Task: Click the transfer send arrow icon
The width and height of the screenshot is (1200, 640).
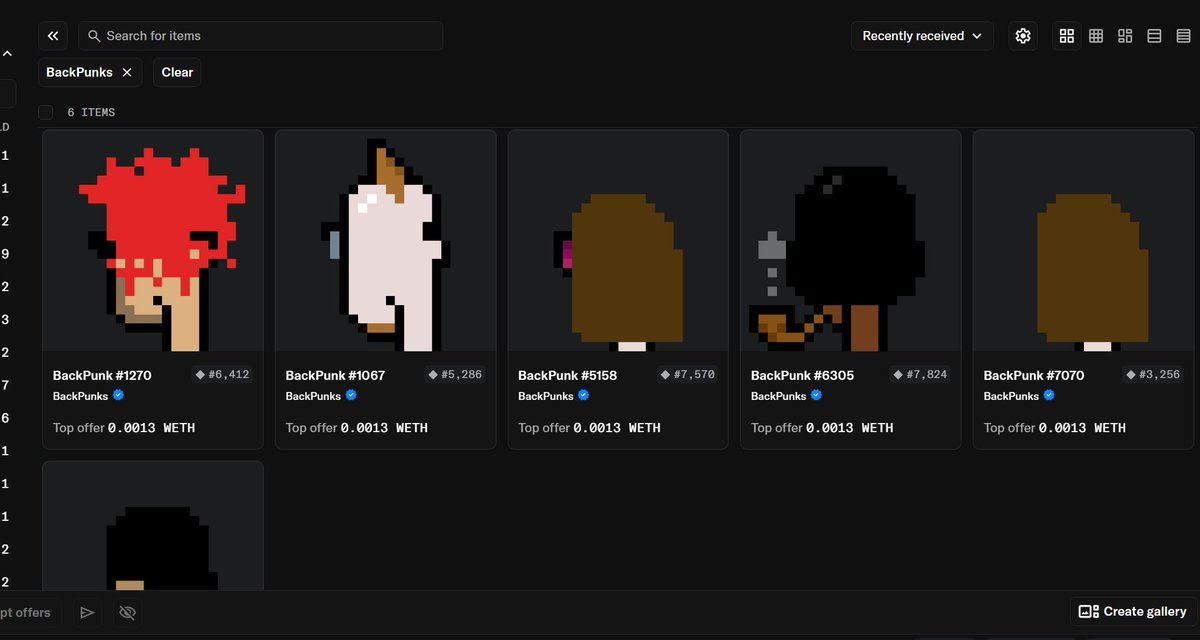Action: (x=87, y=613)
